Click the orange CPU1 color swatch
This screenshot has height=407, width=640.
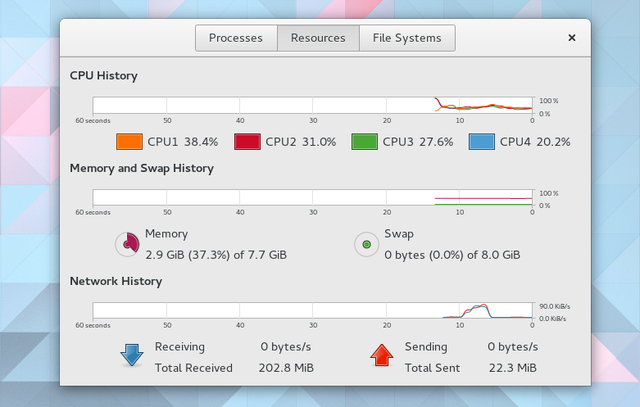click(x=131, y=141)
